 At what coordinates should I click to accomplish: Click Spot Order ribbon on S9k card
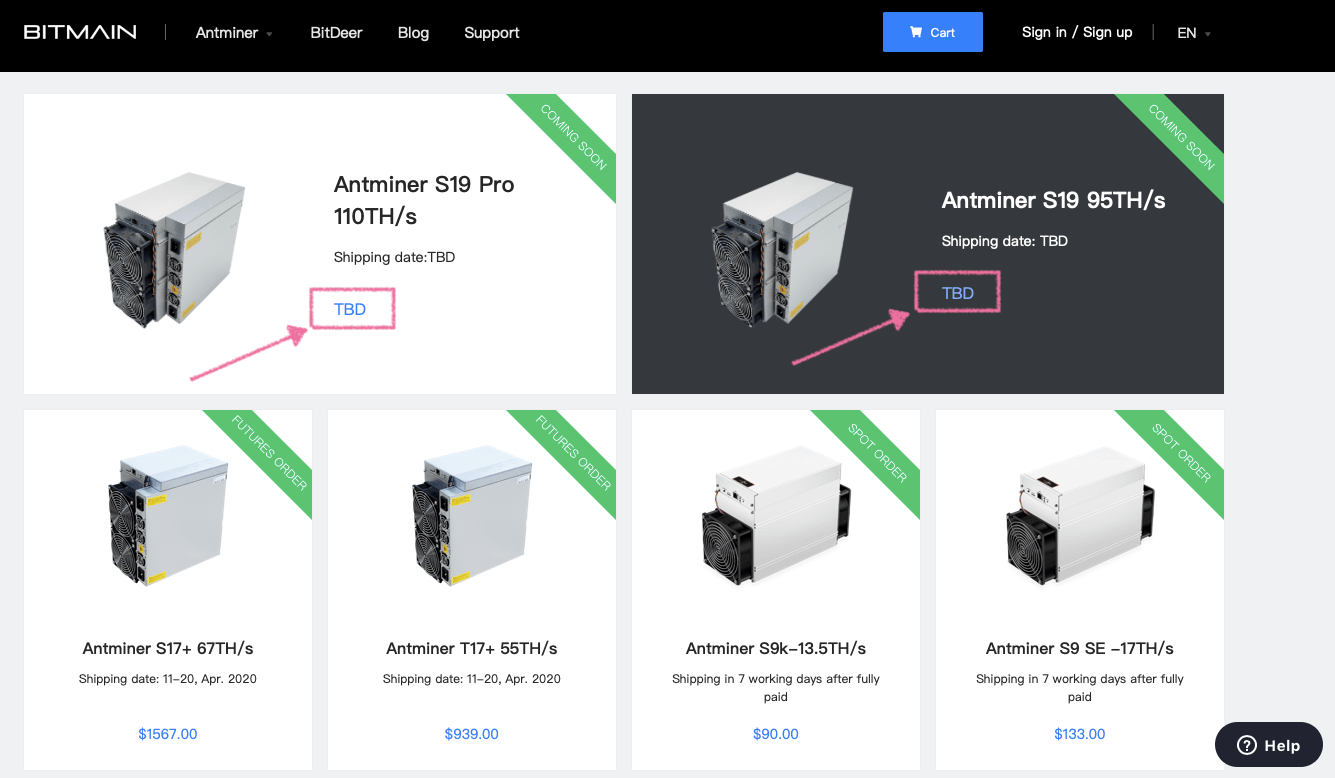pos(877,453)
